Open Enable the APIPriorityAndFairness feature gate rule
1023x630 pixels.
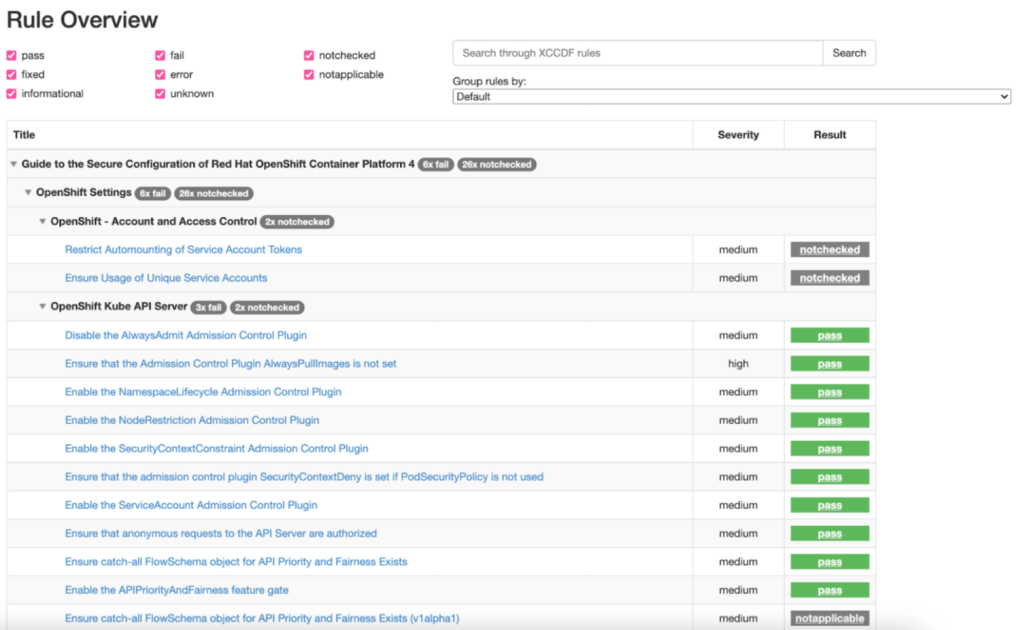click(x=177, y=590)
